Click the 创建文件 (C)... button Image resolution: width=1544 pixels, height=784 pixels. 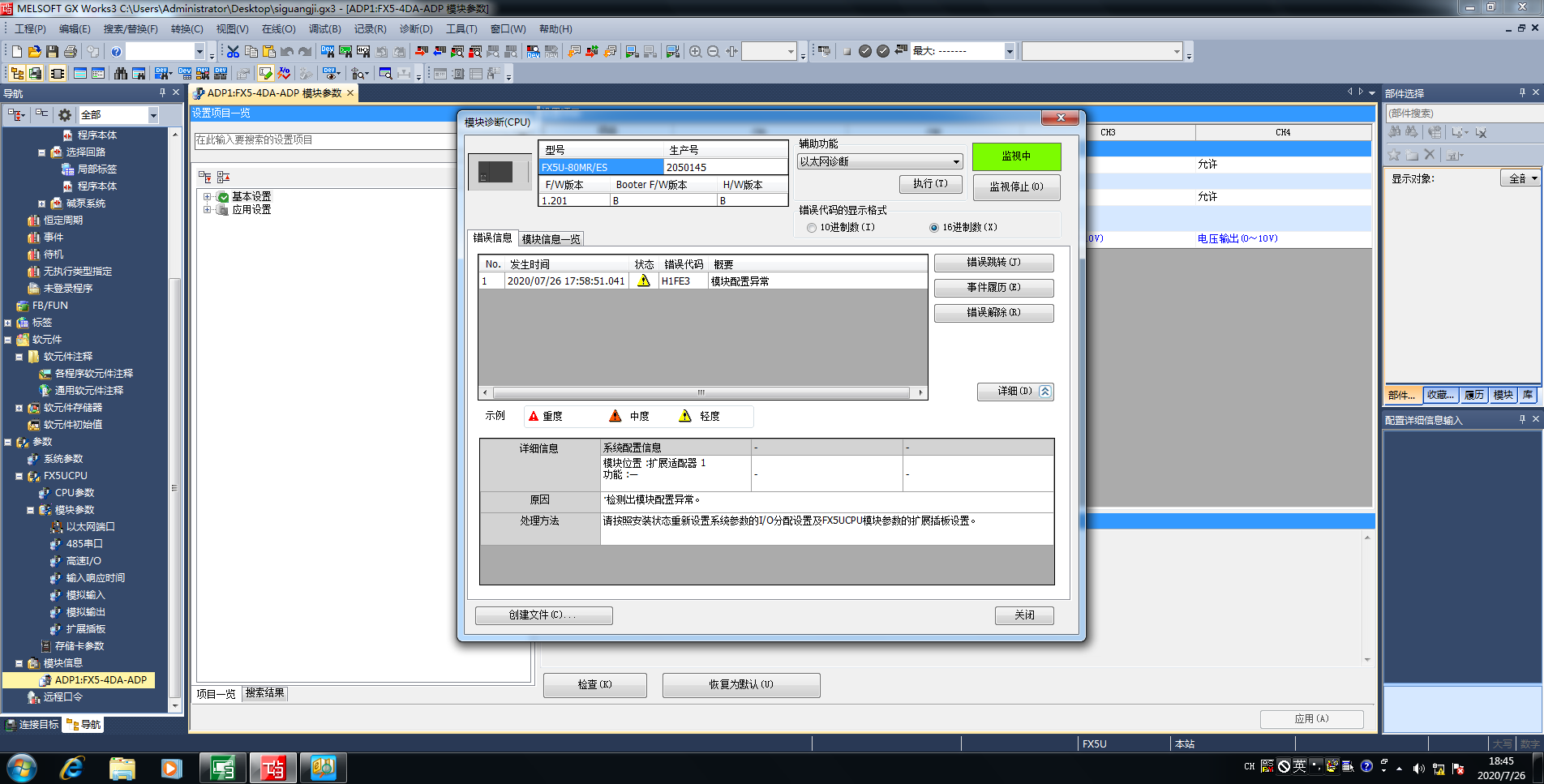(543, 615)
